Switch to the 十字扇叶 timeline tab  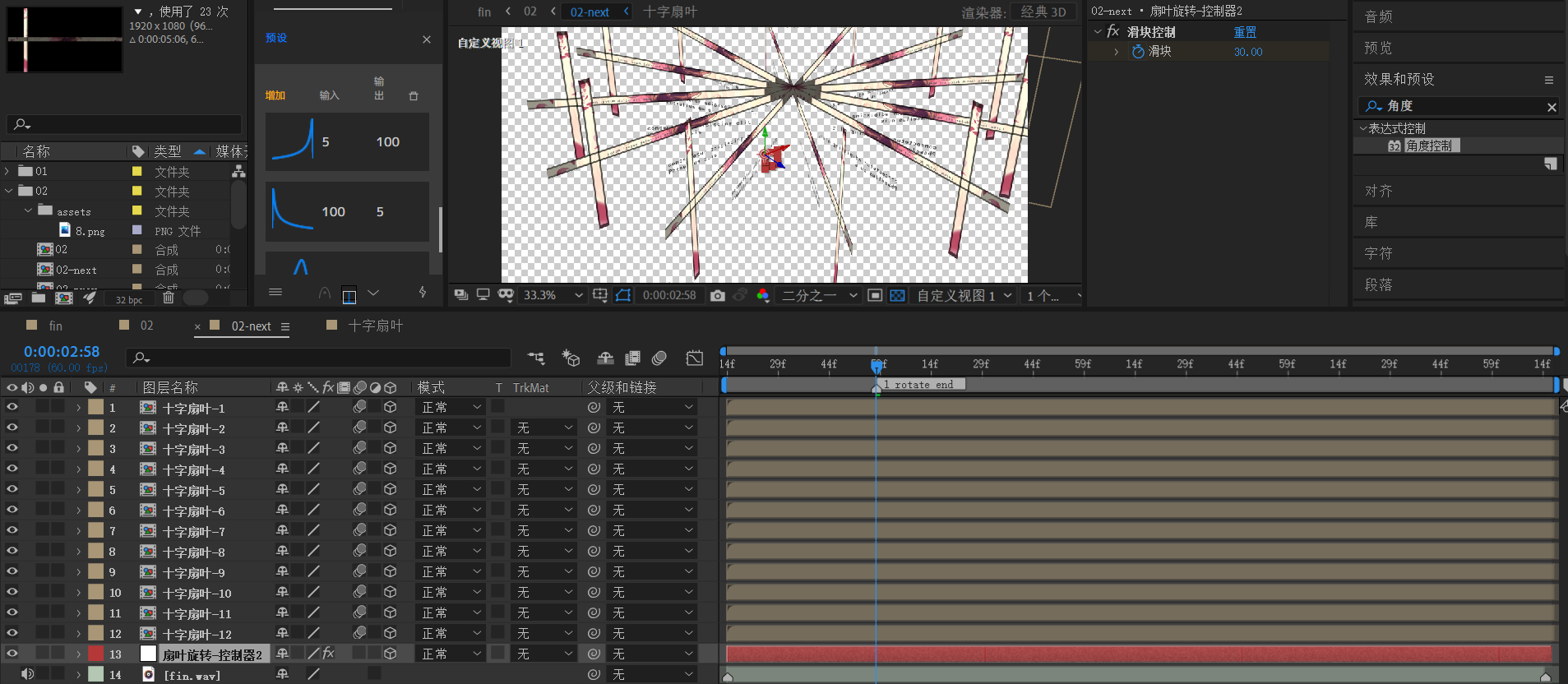click(375, 326)
